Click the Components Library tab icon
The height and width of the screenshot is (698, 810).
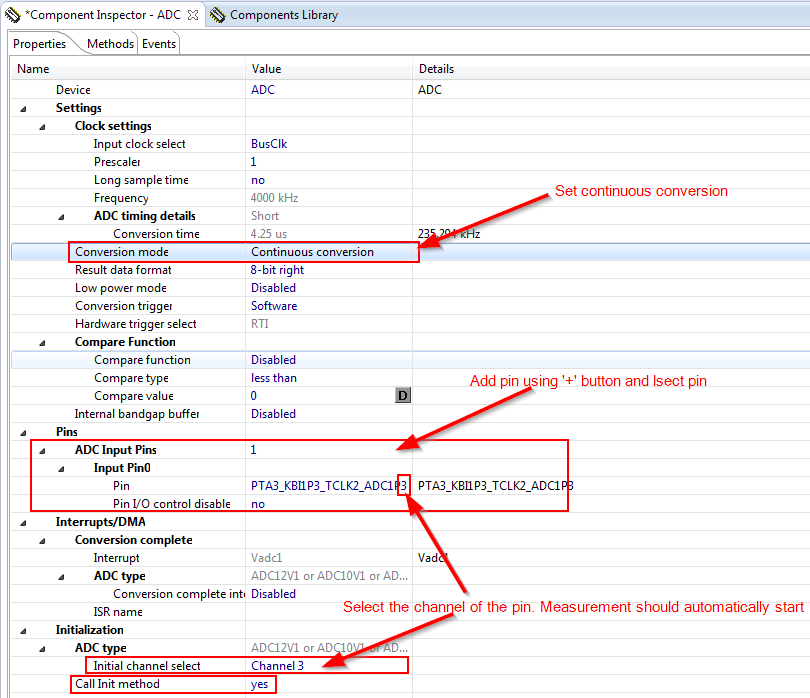tap(217, 15)
